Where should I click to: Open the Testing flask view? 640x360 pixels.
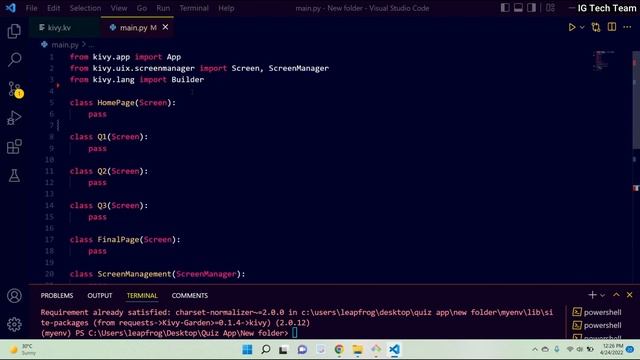pyautogui.click(x=14, y=176)
